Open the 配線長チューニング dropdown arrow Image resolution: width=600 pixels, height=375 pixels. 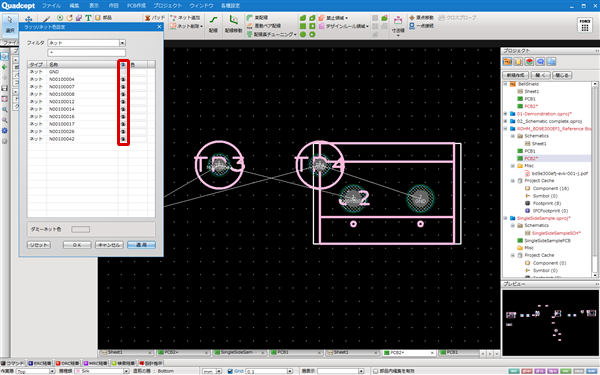coord(295,35)
